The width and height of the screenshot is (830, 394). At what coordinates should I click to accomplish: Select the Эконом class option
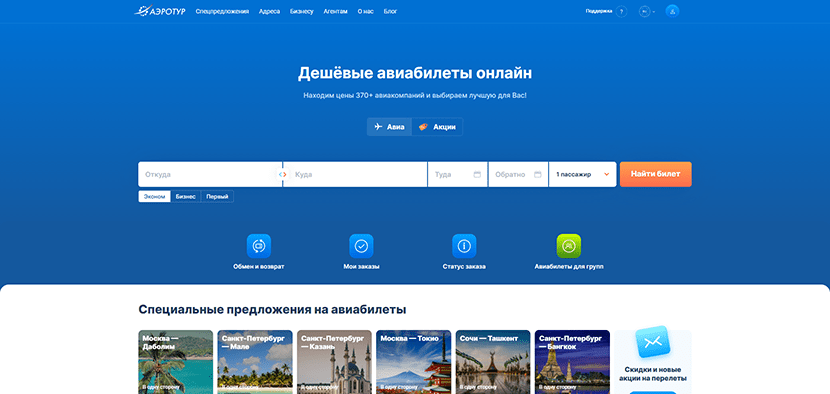point(155,196)
